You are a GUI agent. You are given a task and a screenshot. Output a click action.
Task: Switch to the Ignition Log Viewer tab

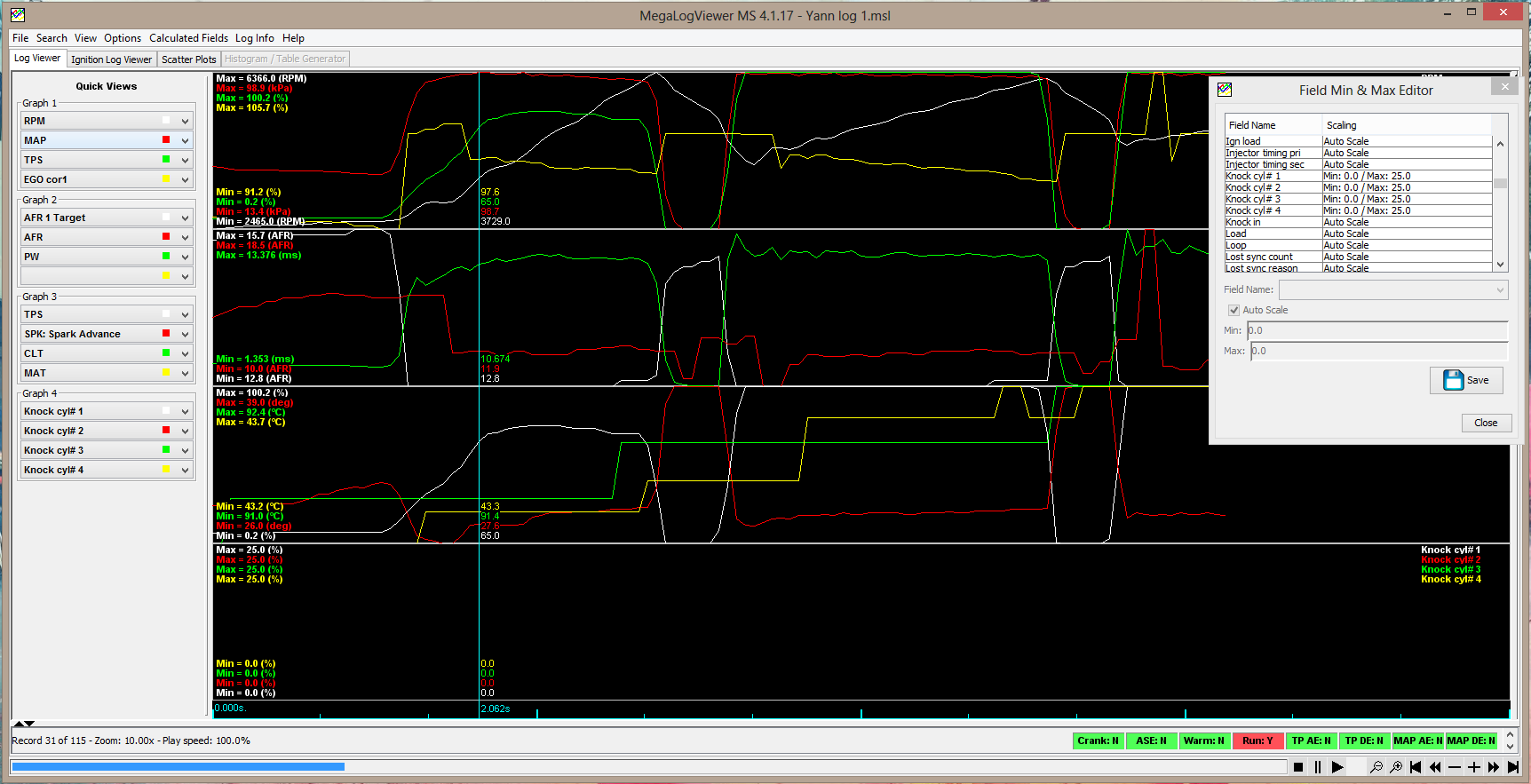click(x=111, y=59)
